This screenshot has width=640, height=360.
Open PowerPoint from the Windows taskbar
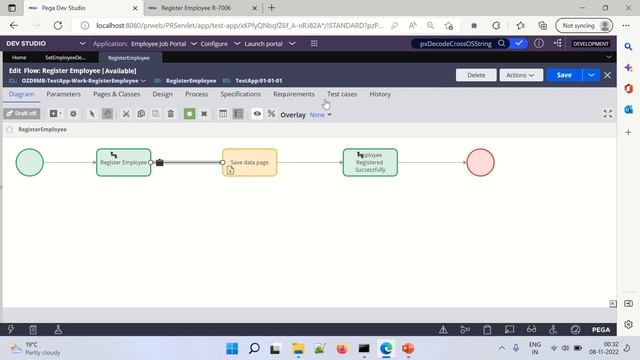tap(408, 349)
